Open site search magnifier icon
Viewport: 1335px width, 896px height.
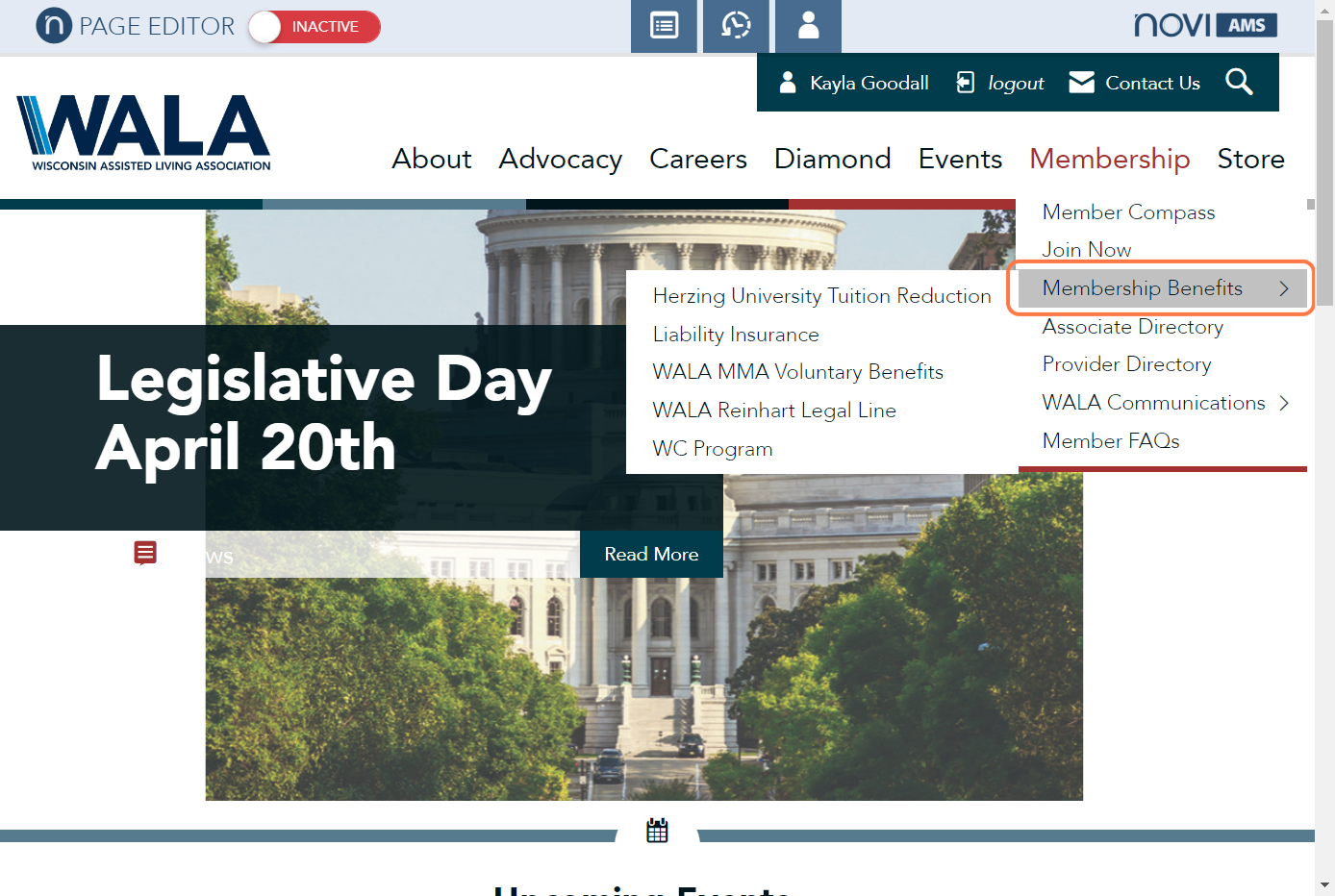(x=1239, y=82)
